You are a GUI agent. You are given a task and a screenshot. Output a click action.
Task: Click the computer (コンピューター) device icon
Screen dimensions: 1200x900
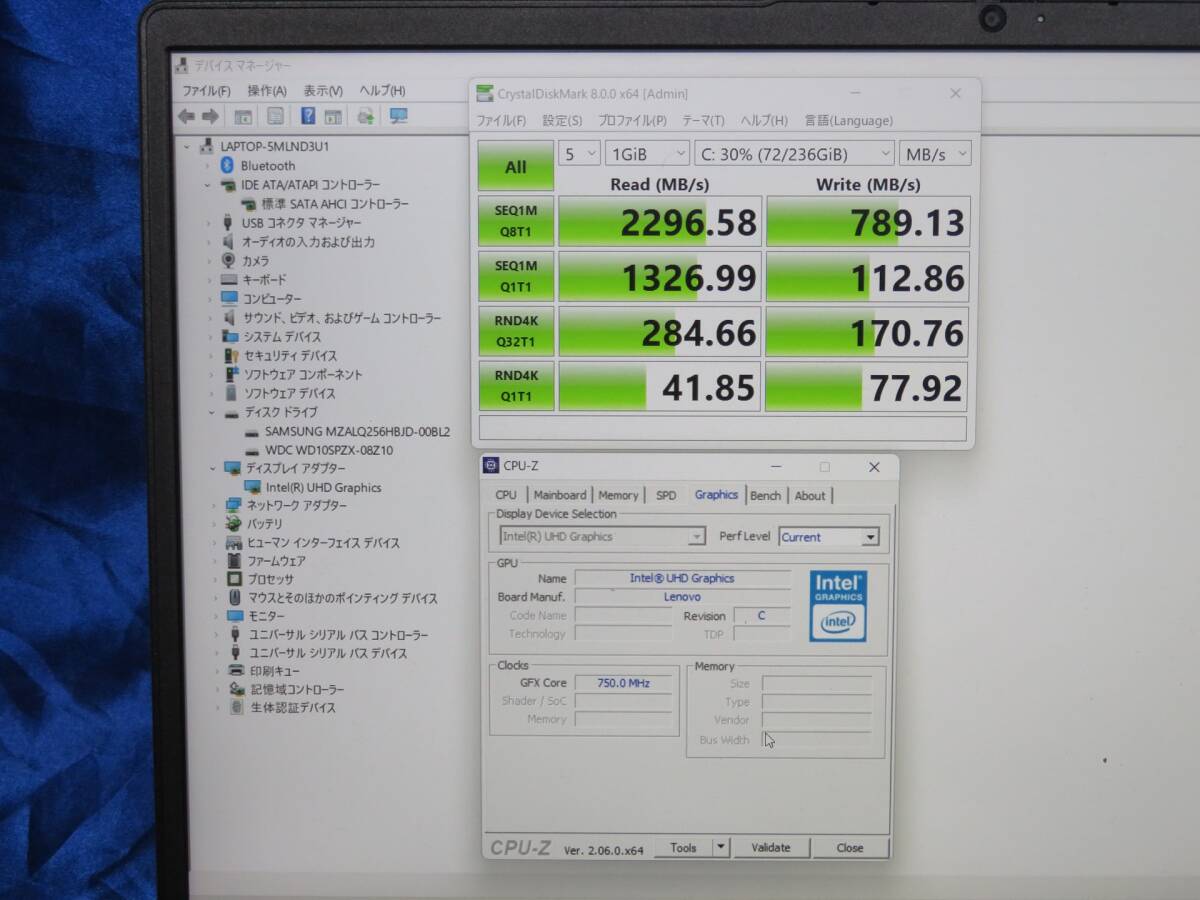coord(229,298)
